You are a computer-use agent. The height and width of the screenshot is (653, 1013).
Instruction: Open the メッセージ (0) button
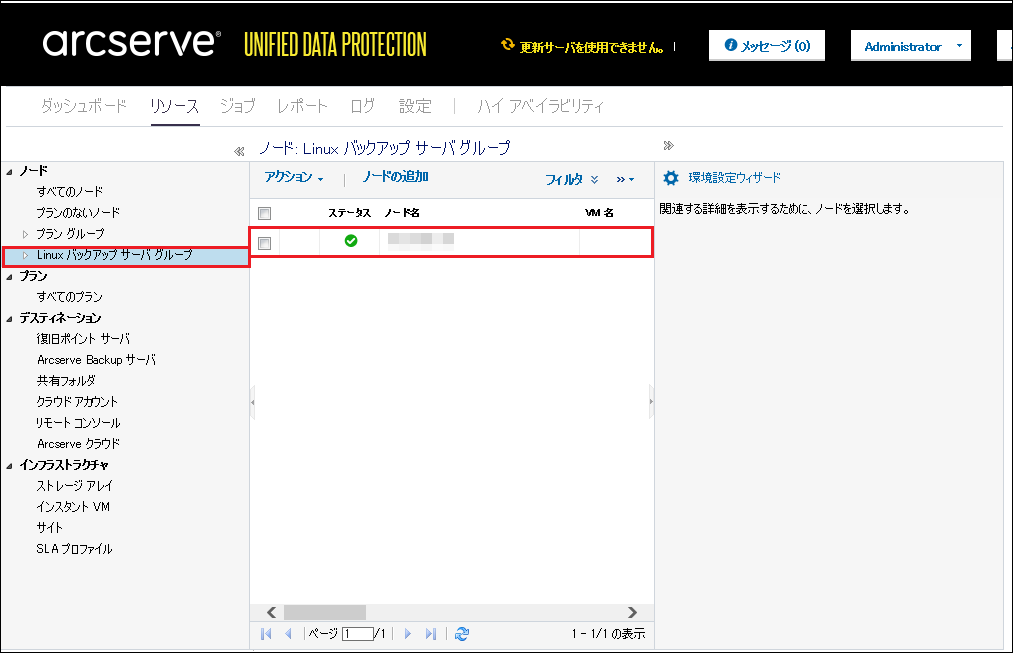tap(767, 46)
